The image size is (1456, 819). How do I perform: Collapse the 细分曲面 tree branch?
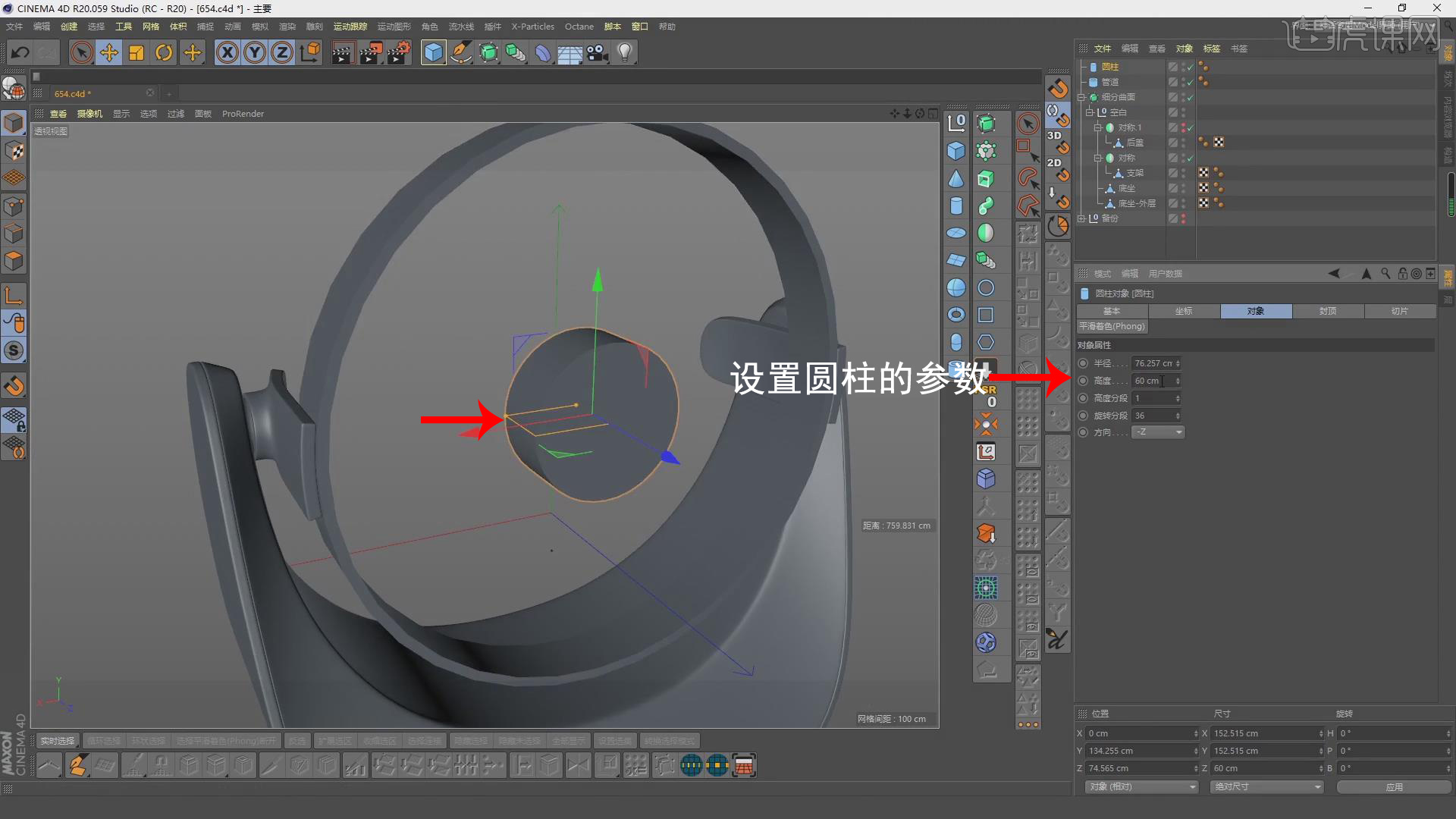pos(1082,97)
